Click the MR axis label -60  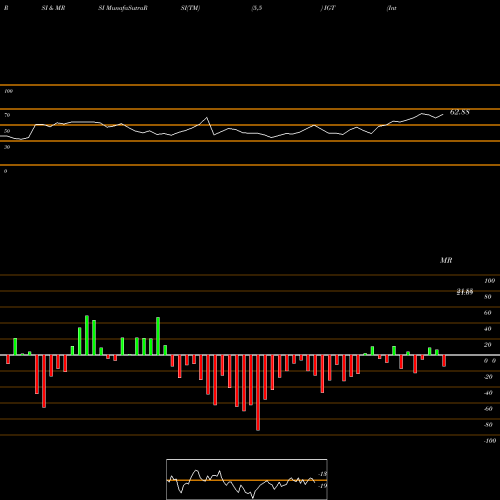tap(488, 409)
